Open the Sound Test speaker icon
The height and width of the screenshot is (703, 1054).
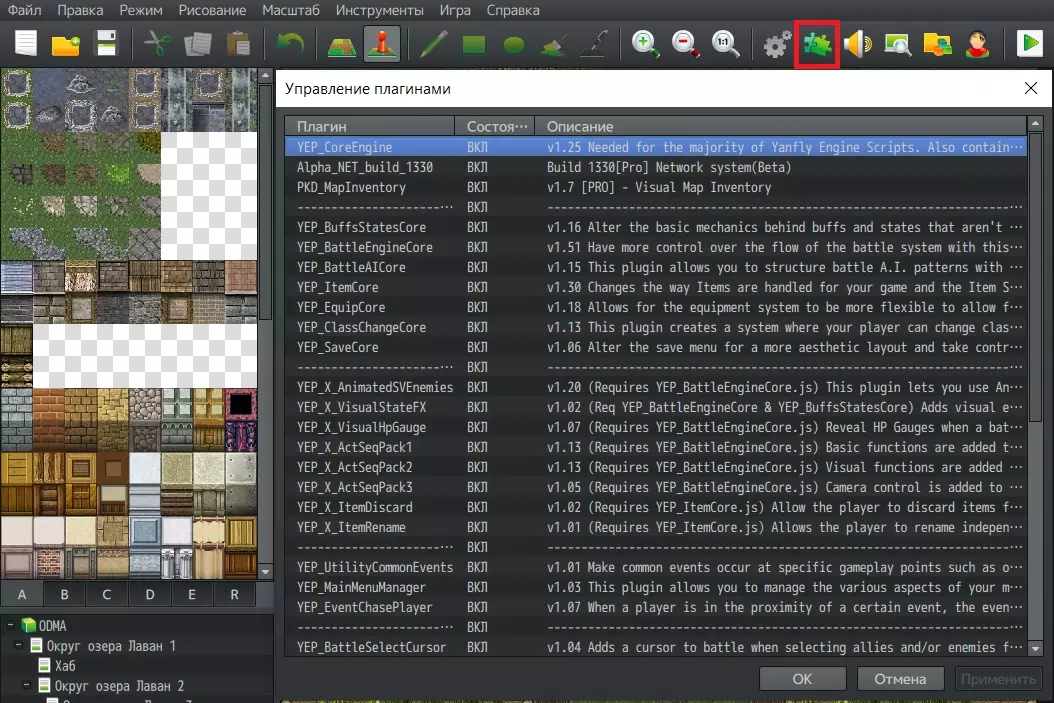click(858, 45)
